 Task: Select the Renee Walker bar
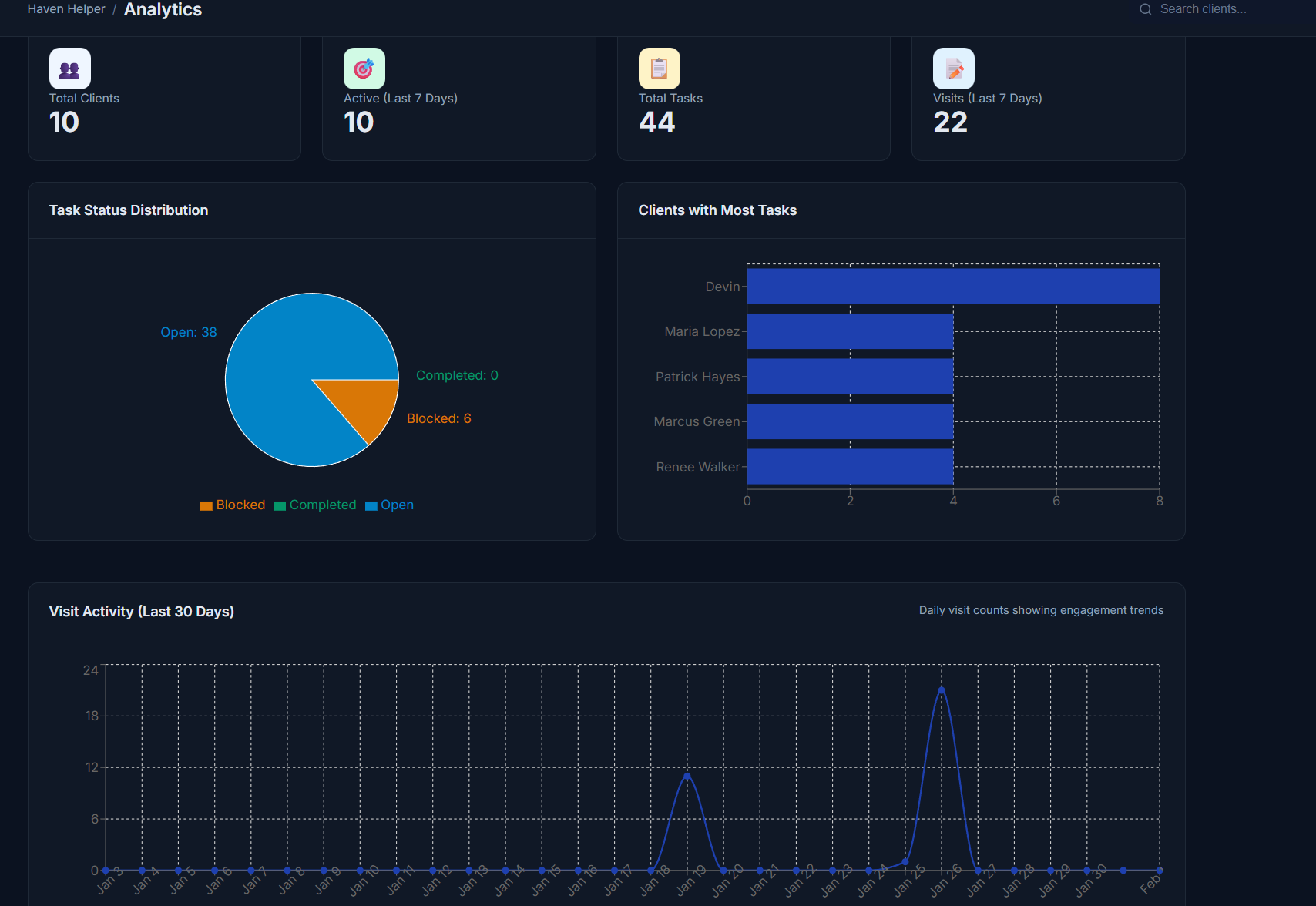pos(850,467)
